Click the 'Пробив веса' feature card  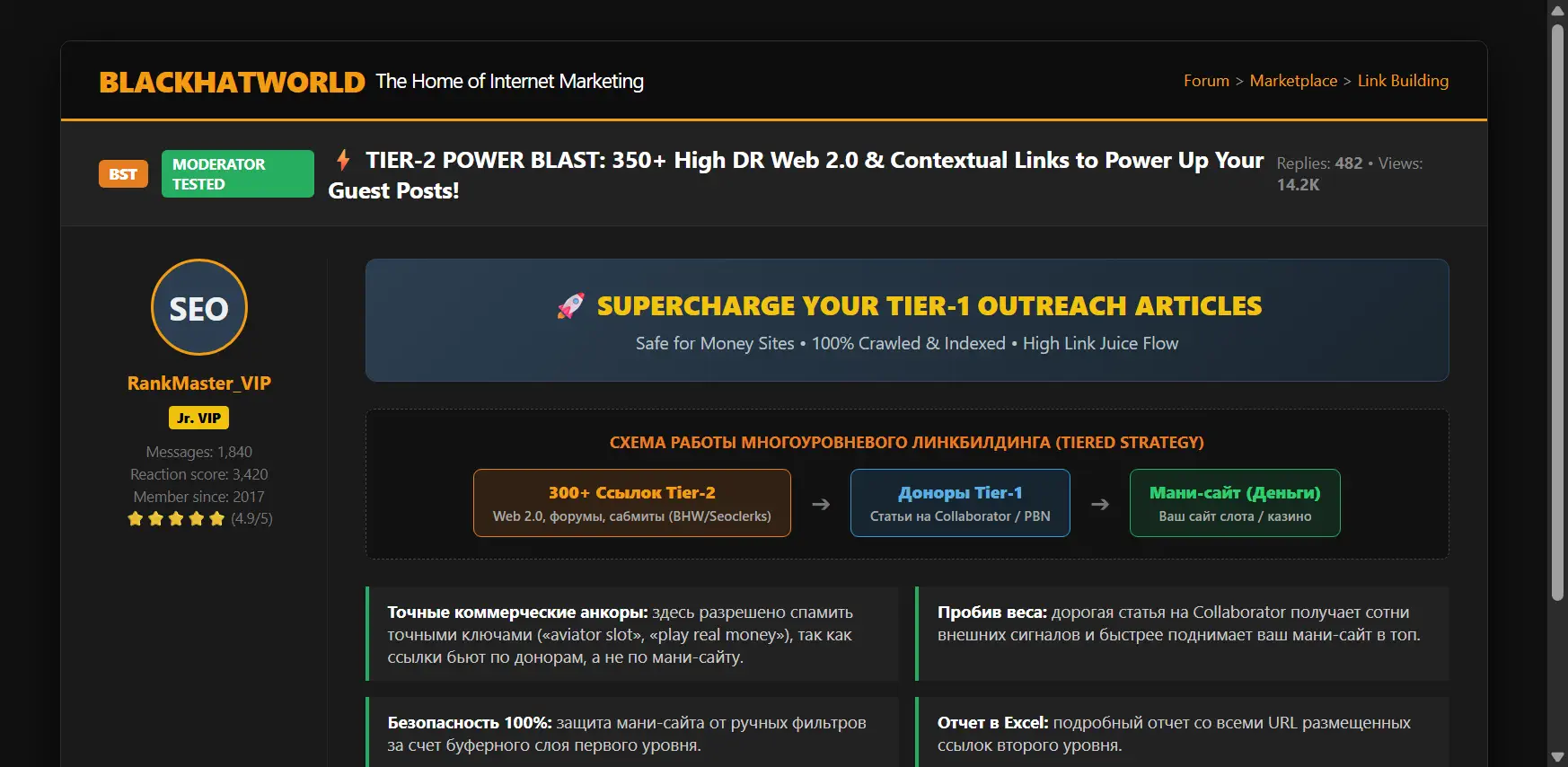(x=1182, y=634)
